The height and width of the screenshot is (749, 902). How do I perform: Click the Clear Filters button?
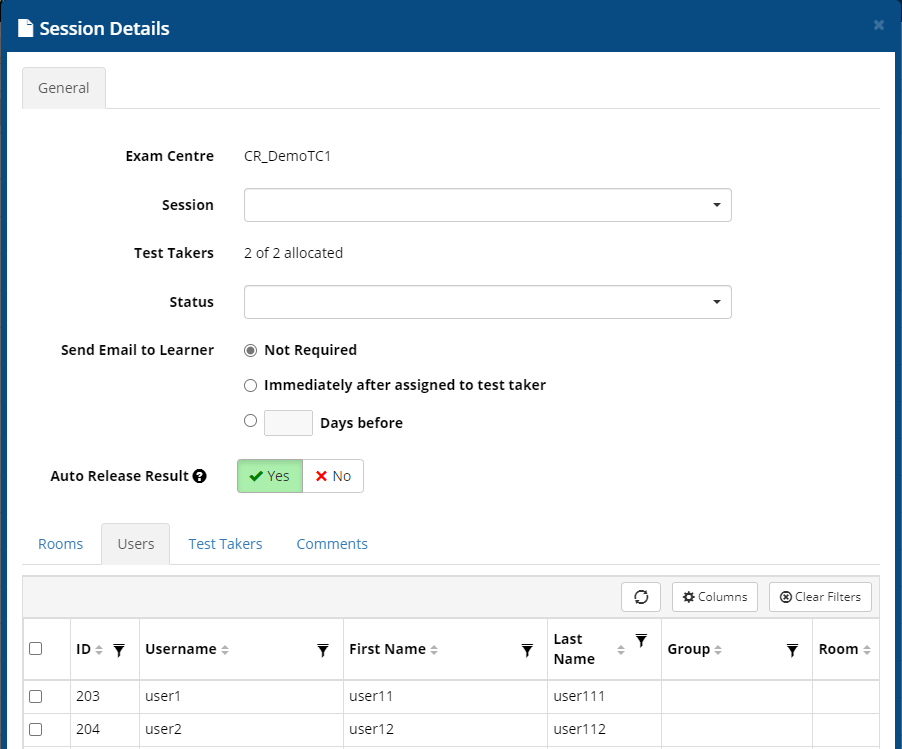820,596
